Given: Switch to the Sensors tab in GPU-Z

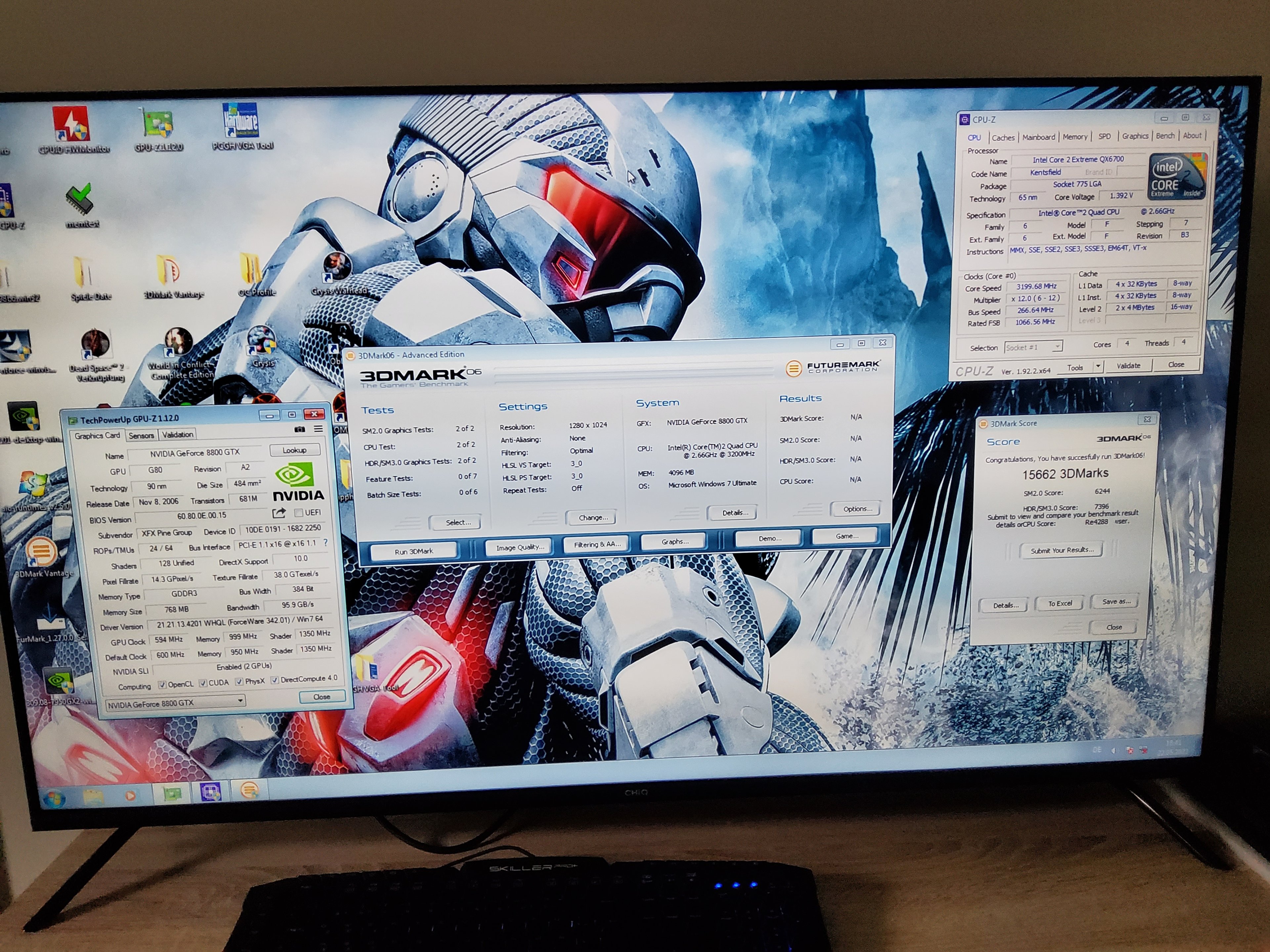Looking at the screenshot, I should (x=141, y=436).
